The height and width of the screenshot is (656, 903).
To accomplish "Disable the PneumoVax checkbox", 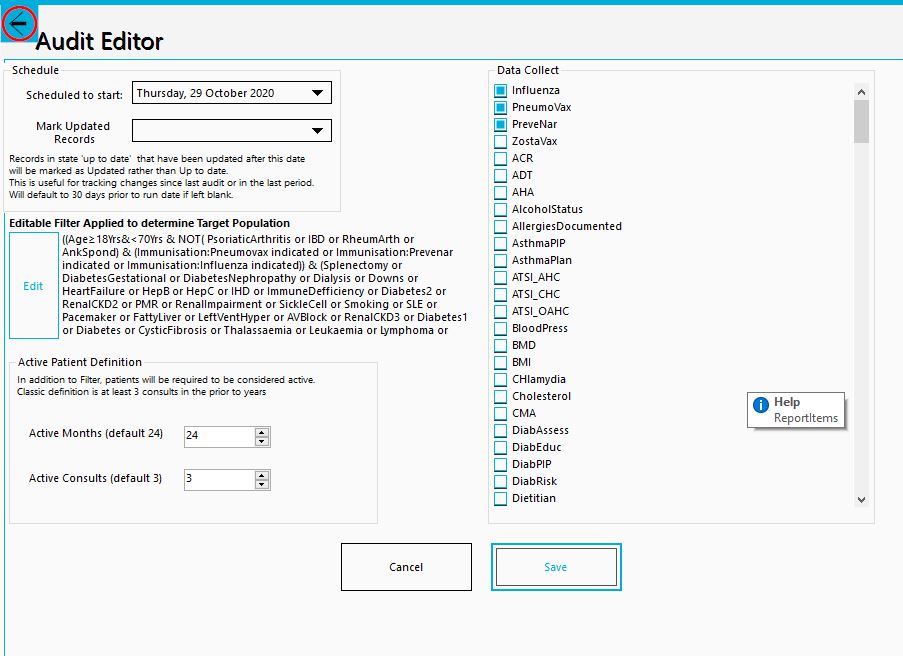I will 501,107.
